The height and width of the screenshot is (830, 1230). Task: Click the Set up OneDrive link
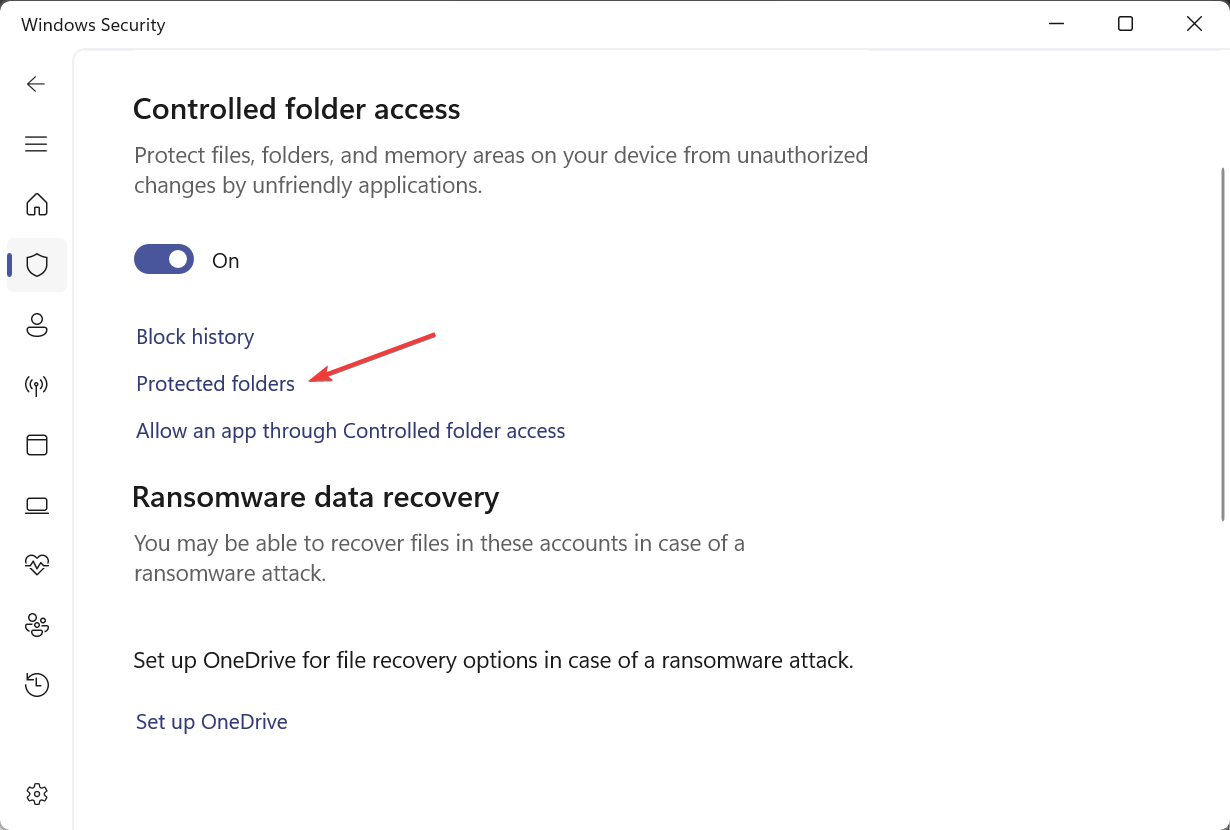212,722
